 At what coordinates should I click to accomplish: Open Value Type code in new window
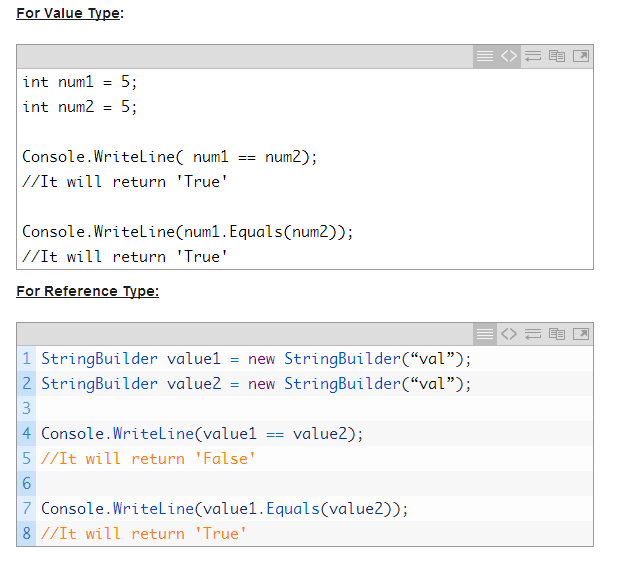(580, 57)
